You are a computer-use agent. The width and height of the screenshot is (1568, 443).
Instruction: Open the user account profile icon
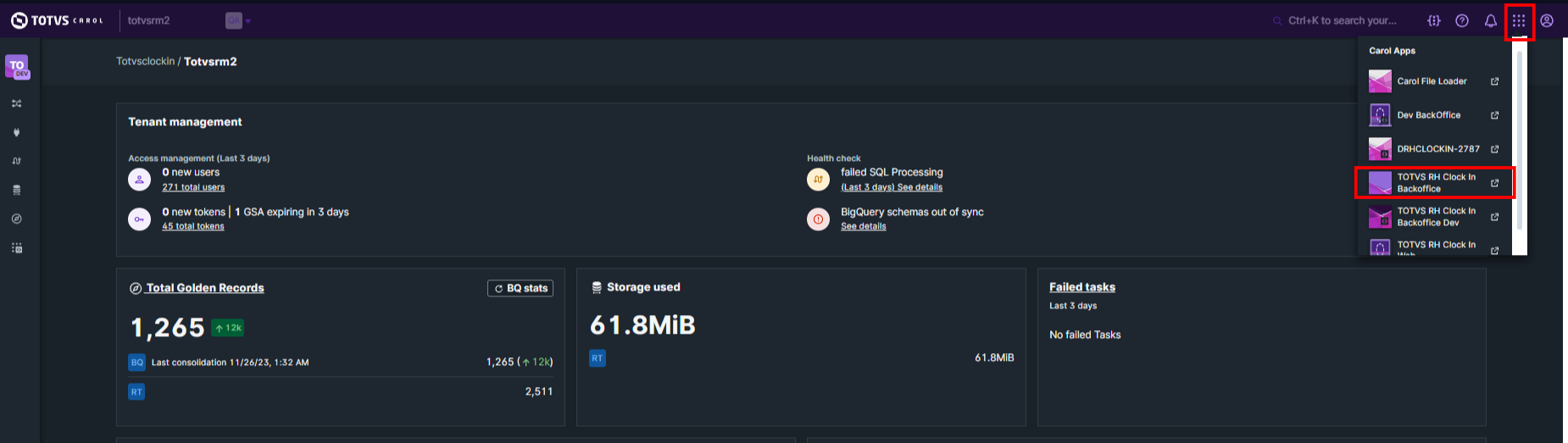pos(1547,21)
